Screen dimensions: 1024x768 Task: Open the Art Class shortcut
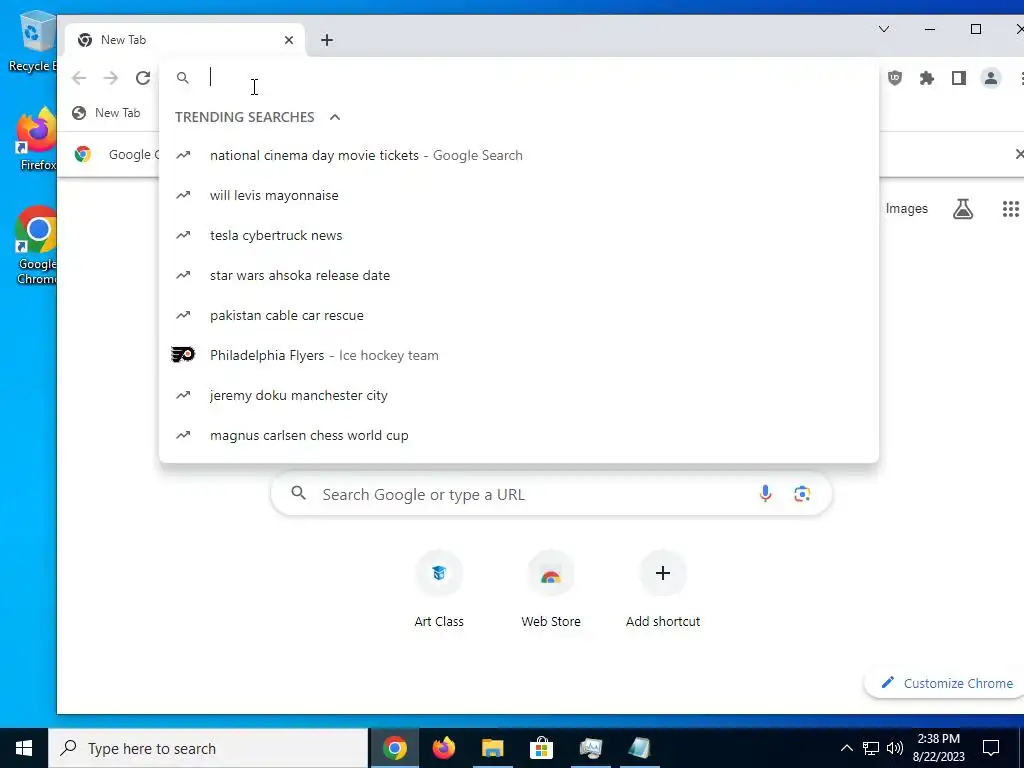click(x=439, y=590)
